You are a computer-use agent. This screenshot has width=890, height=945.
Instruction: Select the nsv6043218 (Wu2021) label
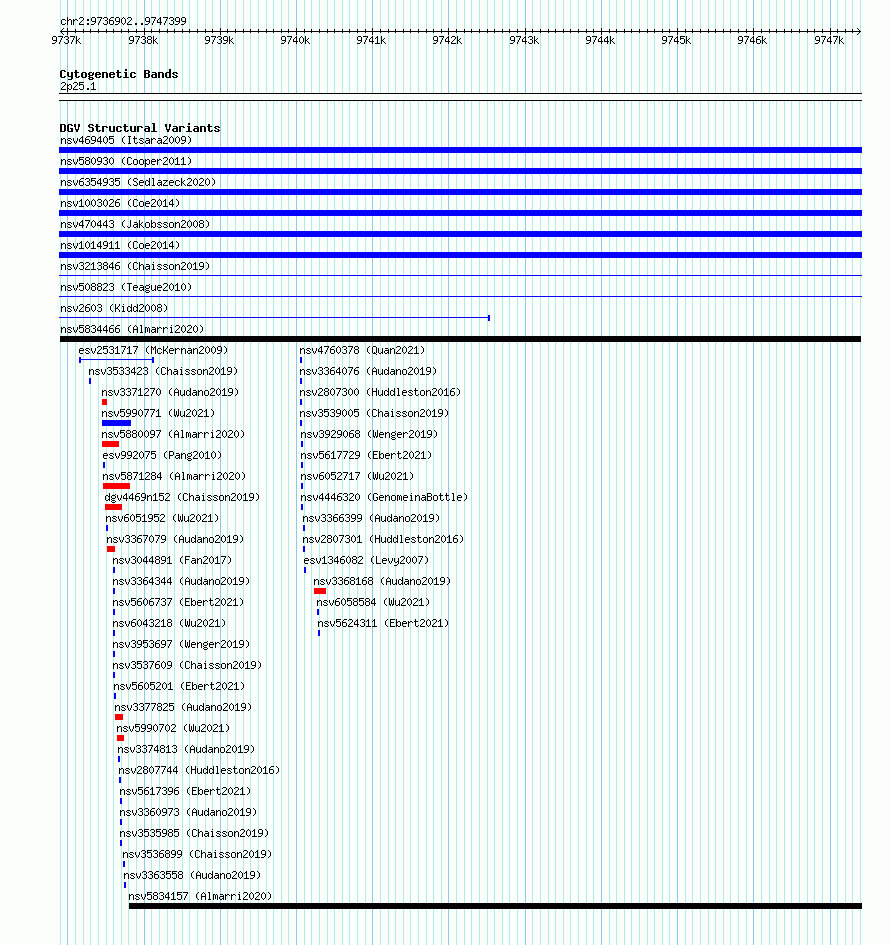click(x=169, y=624)
